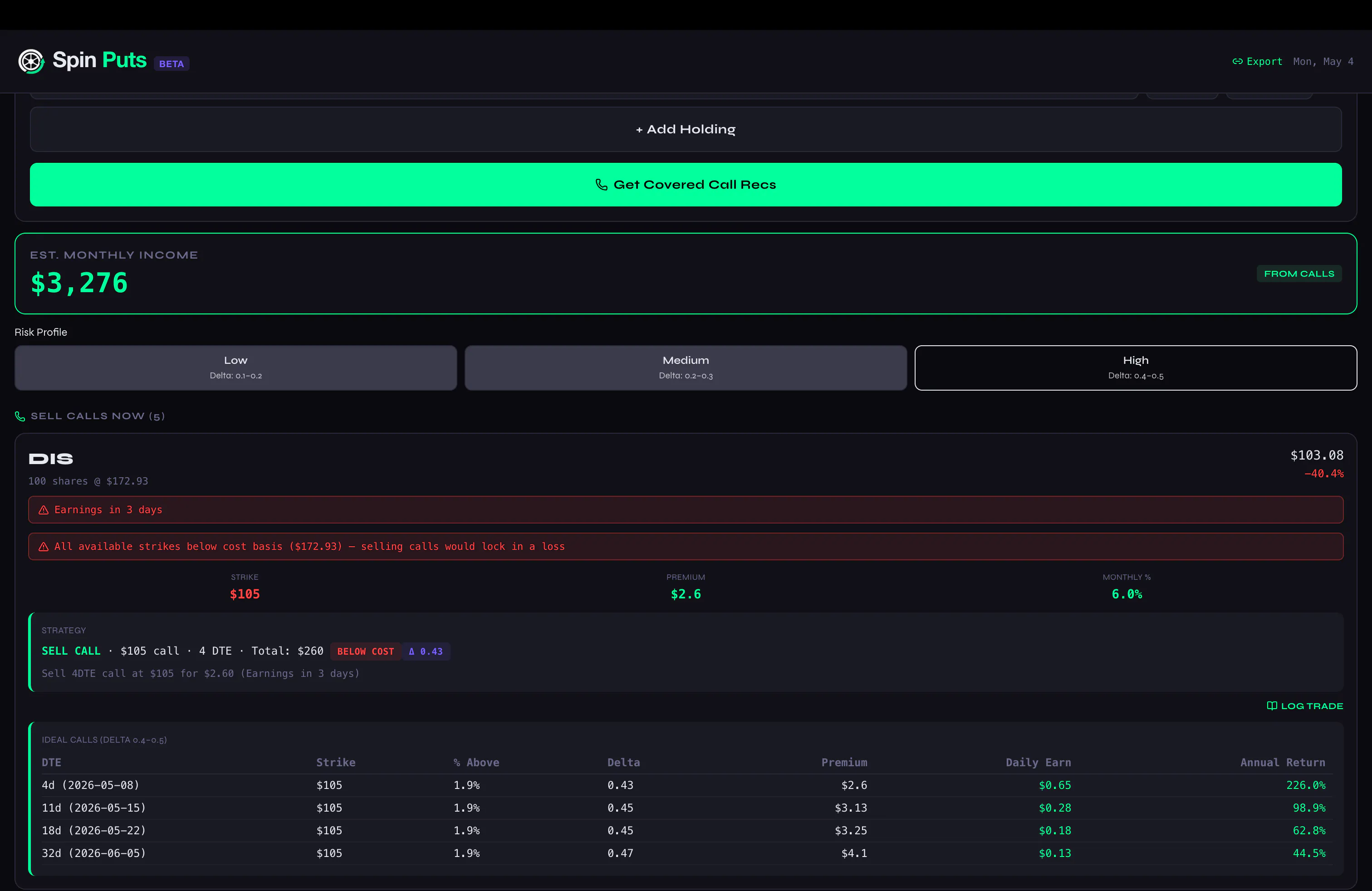Click the 44.5% annual return cell
This screenshot has width=1372, height=891.
point(1309,853)
